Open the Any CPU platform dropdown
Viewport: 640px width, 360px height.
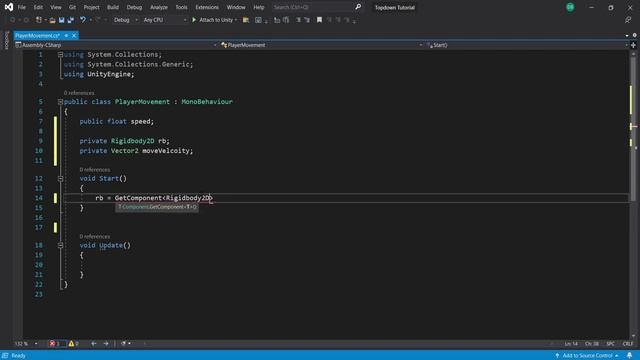(x=164, y=20)
